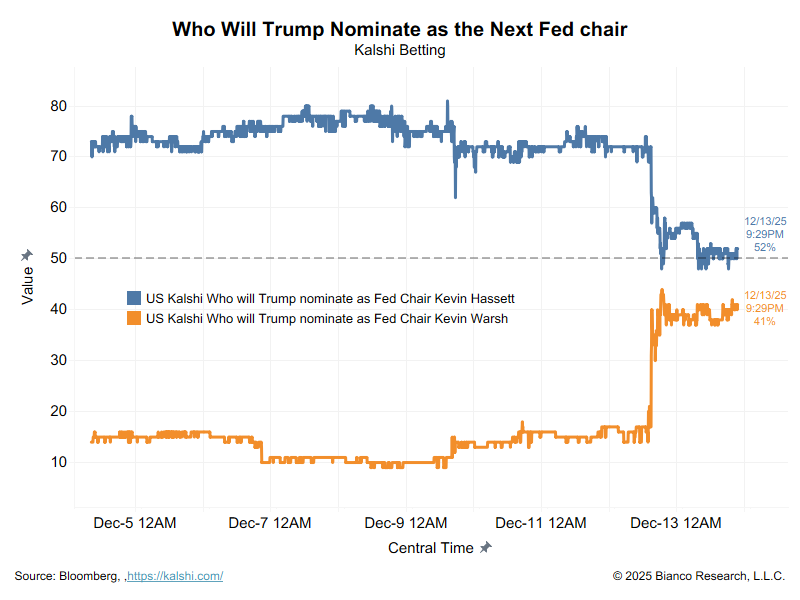Click the orange 41% end-of-line data label
Image resolution: width=800 pixels, height=600 pixels.
click(x=765, y=321)
